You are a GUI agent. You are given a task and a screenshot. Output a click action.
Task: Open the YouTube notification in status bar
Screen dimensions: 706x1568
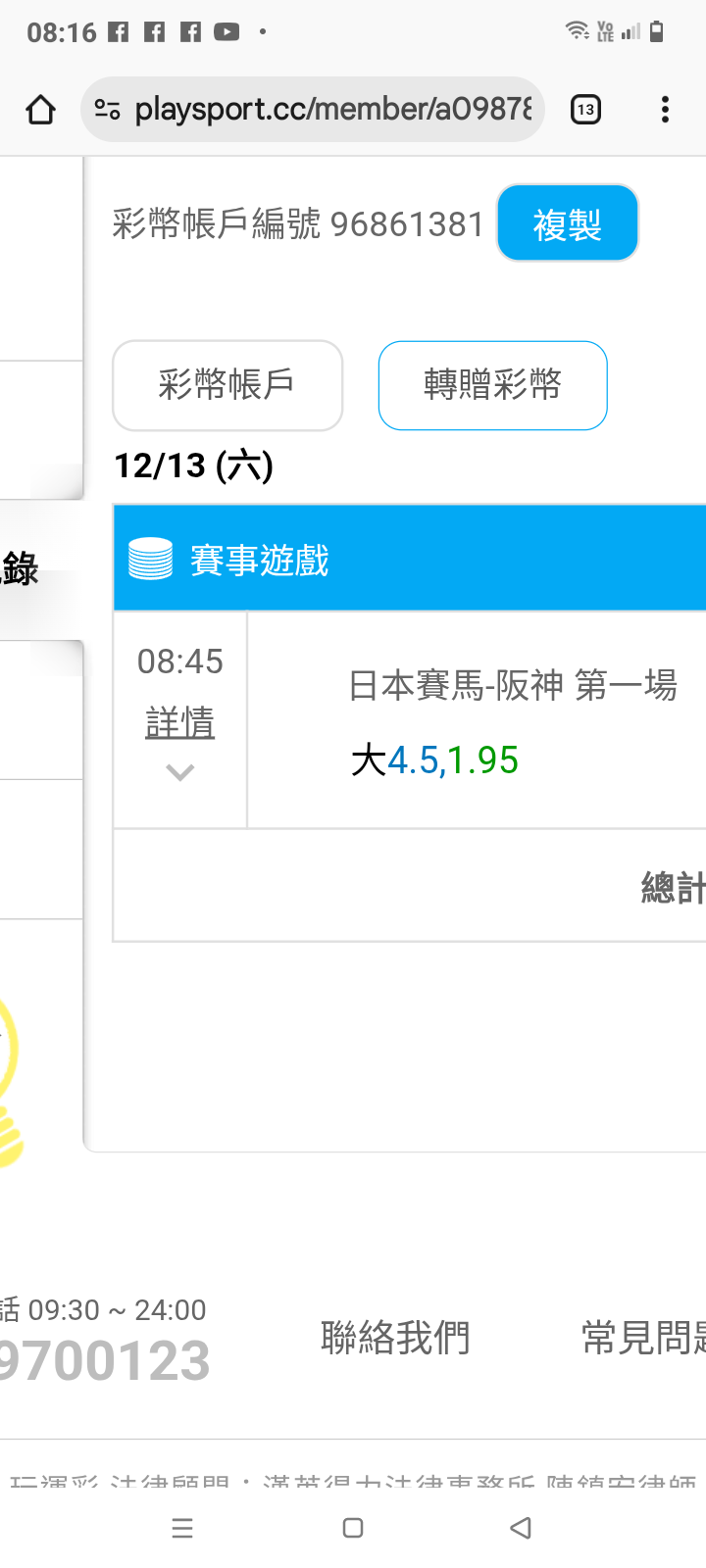click(227, 32)
